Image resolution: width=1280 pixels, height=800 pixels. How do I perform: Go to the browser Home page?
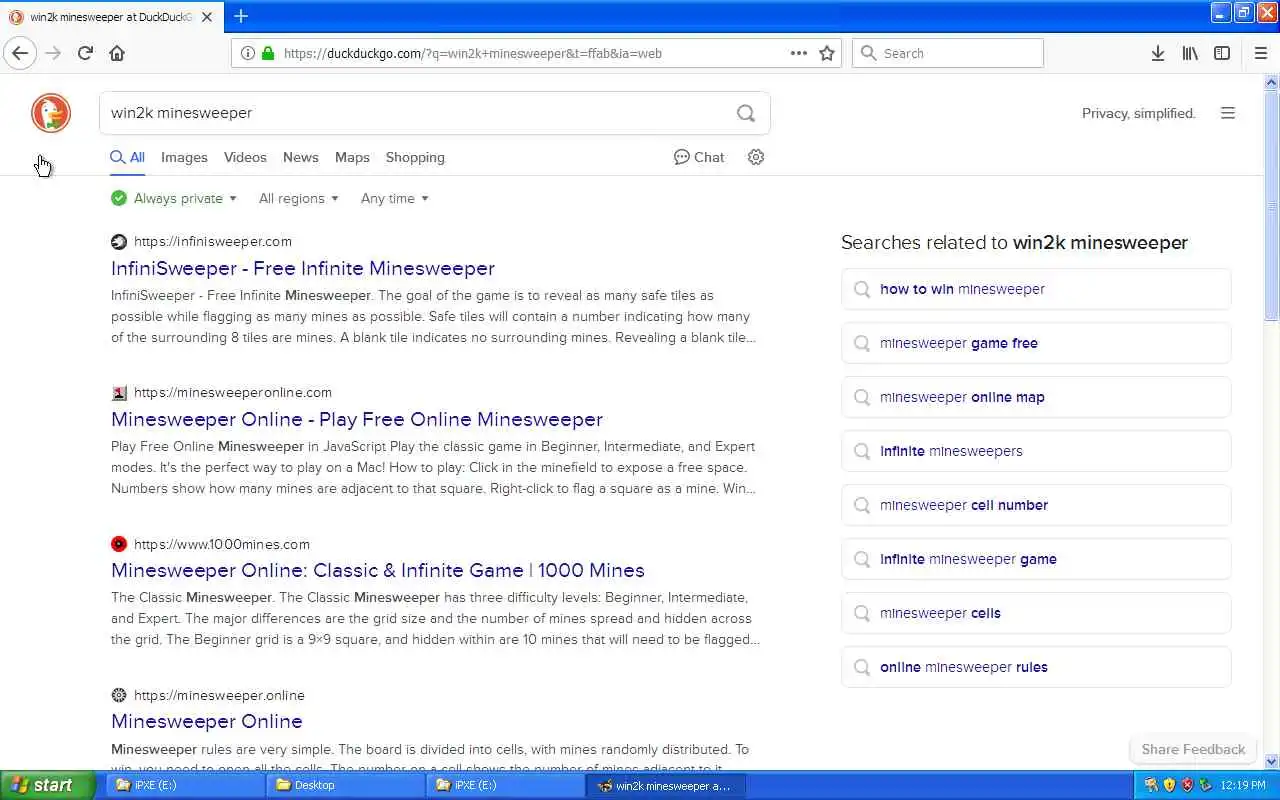point(117,53)
